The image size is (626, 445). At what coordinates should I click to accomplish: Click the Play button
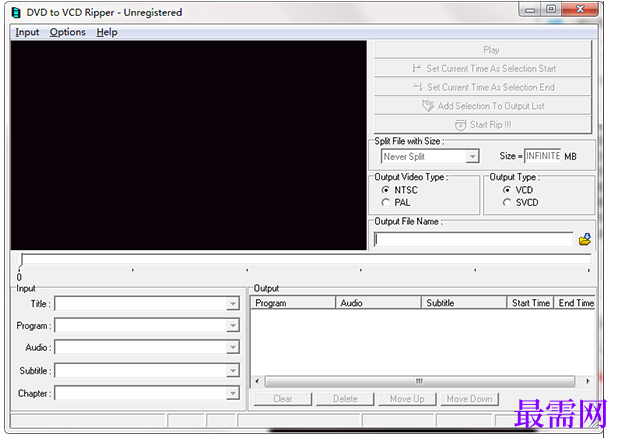click(x=483, y=50)
